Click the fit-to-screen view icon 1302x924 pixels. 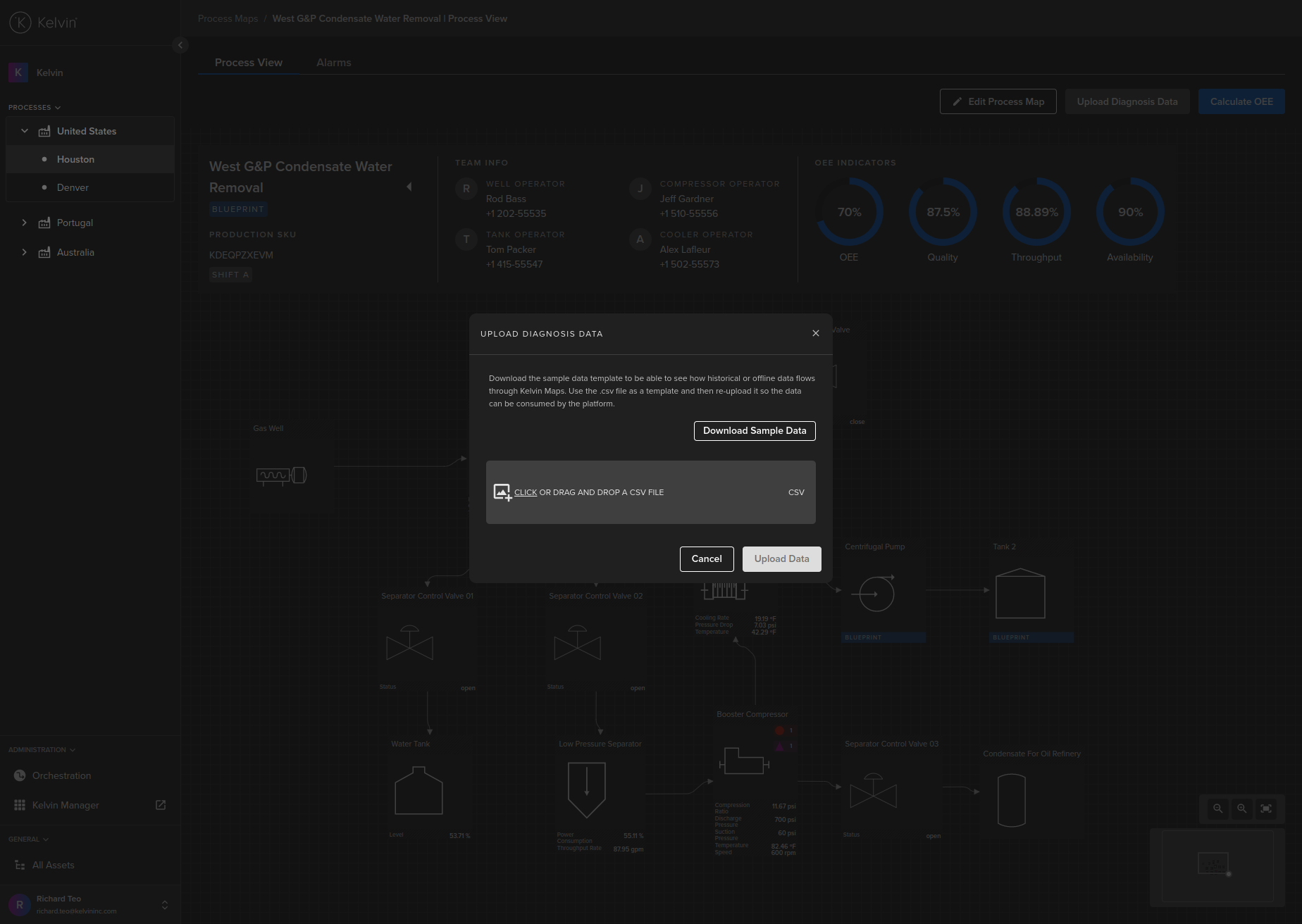[x=1266, y=808]
